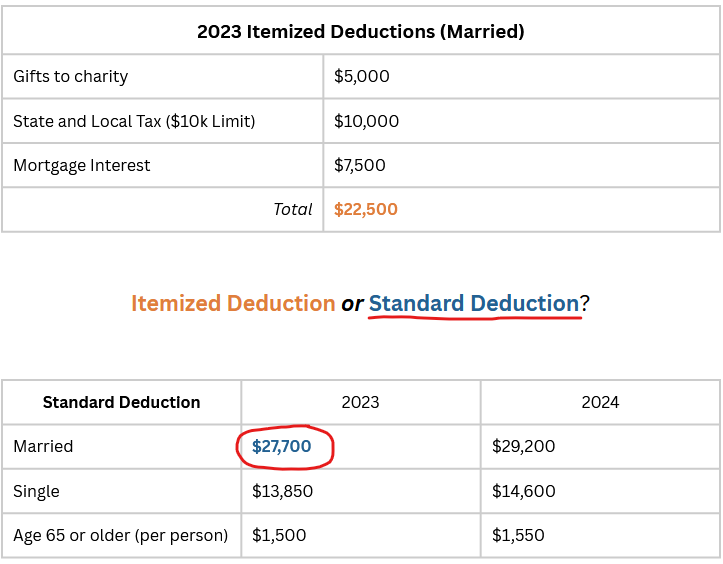
Task: Select the $13,850 single 2023 value
Action: pyautogui.click(x=283, y=491)
